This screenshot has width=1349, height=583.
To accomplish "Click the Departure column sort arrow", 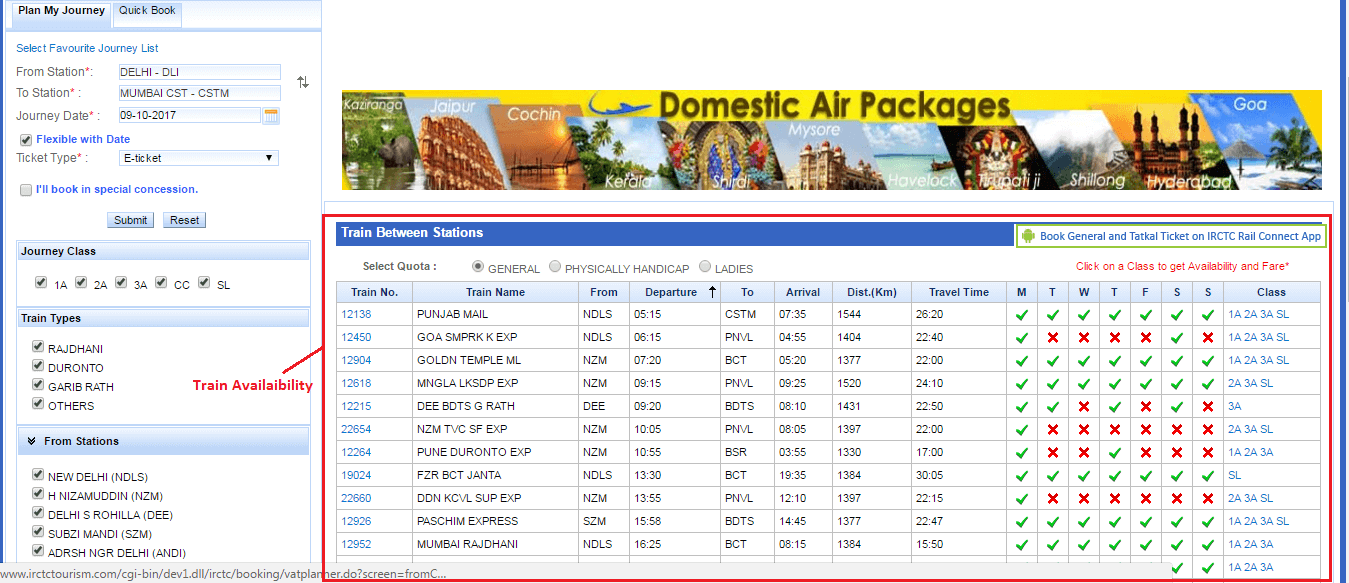I will (x=712, y=292).
